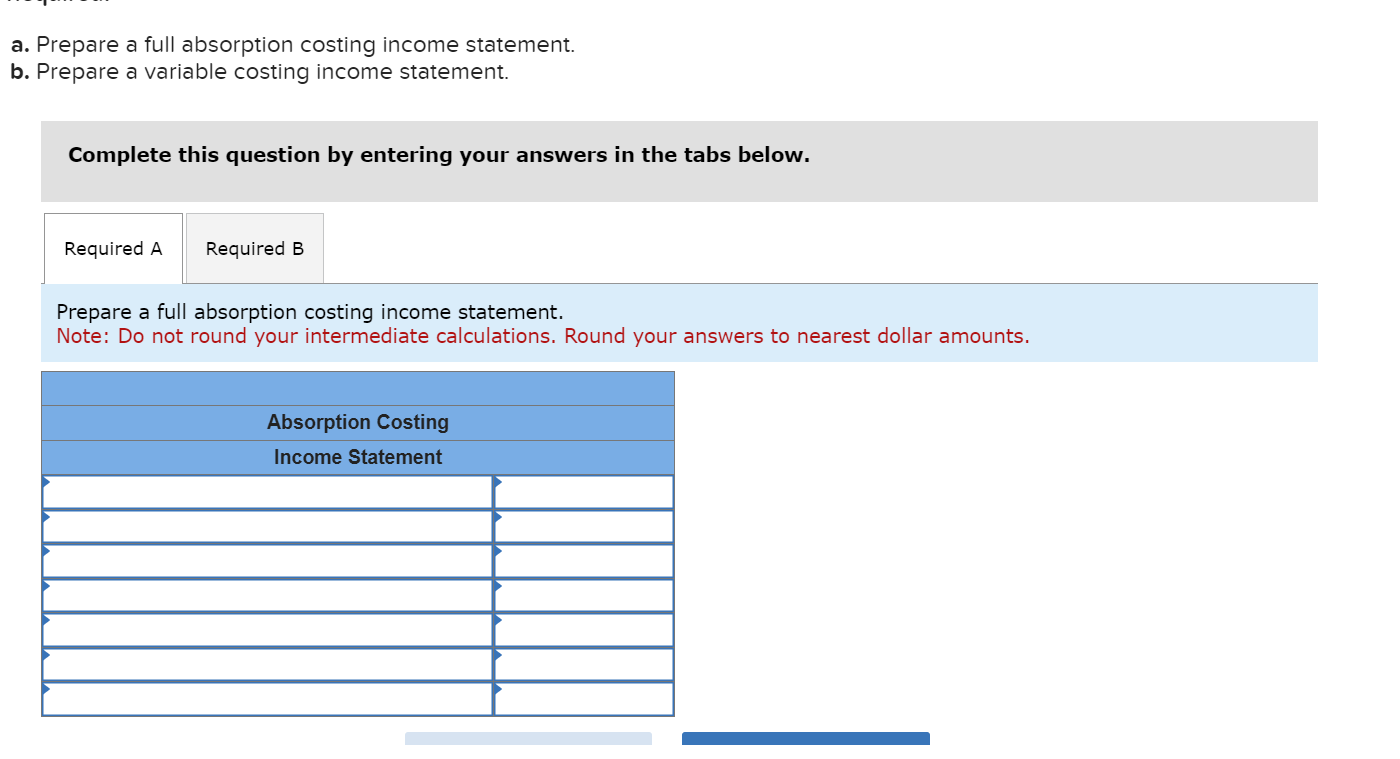Select the Required A tab
The image size is (1400, 759).
point(112,248)
